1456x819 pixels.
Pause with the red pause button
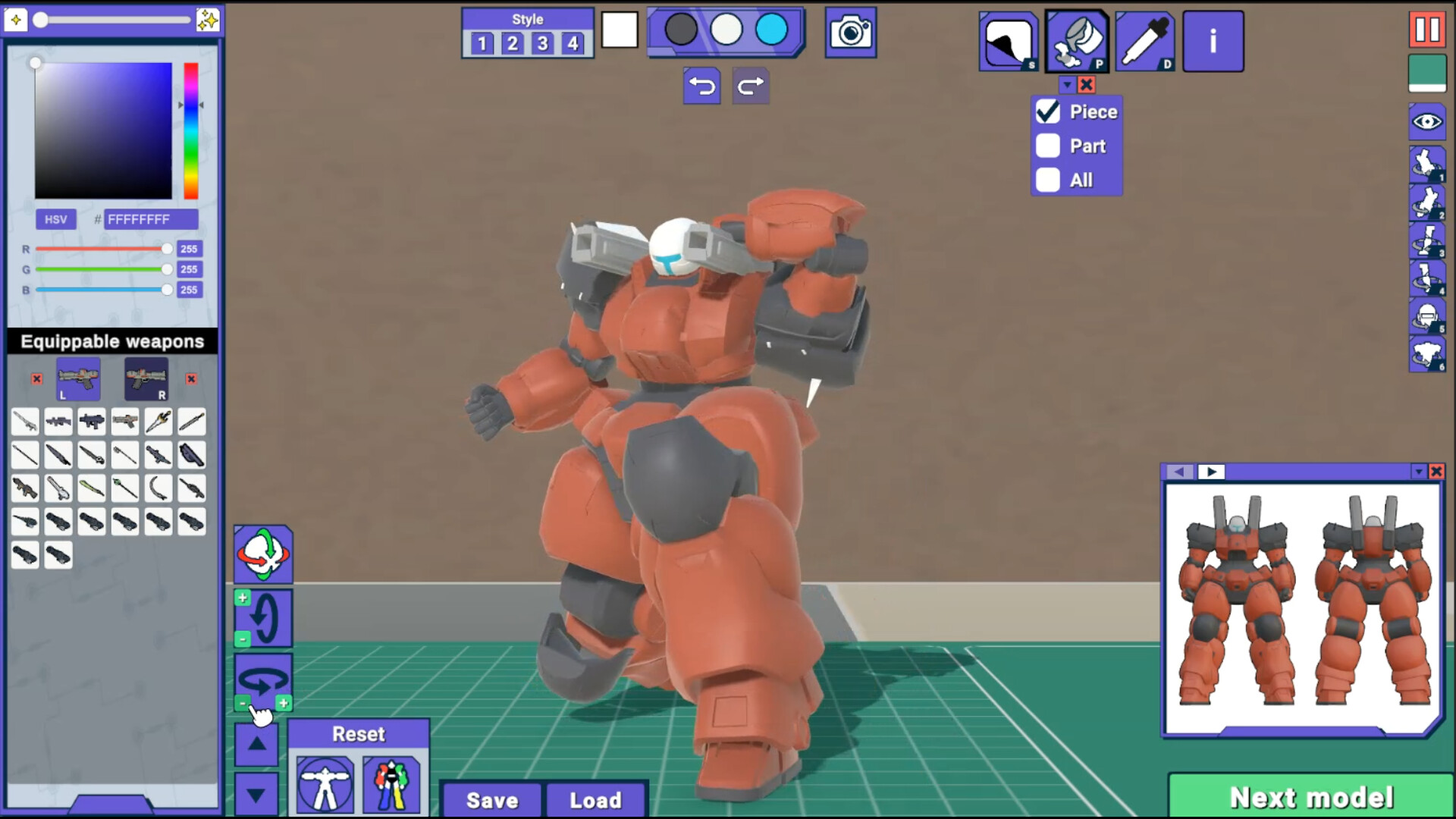(1426, 30)
